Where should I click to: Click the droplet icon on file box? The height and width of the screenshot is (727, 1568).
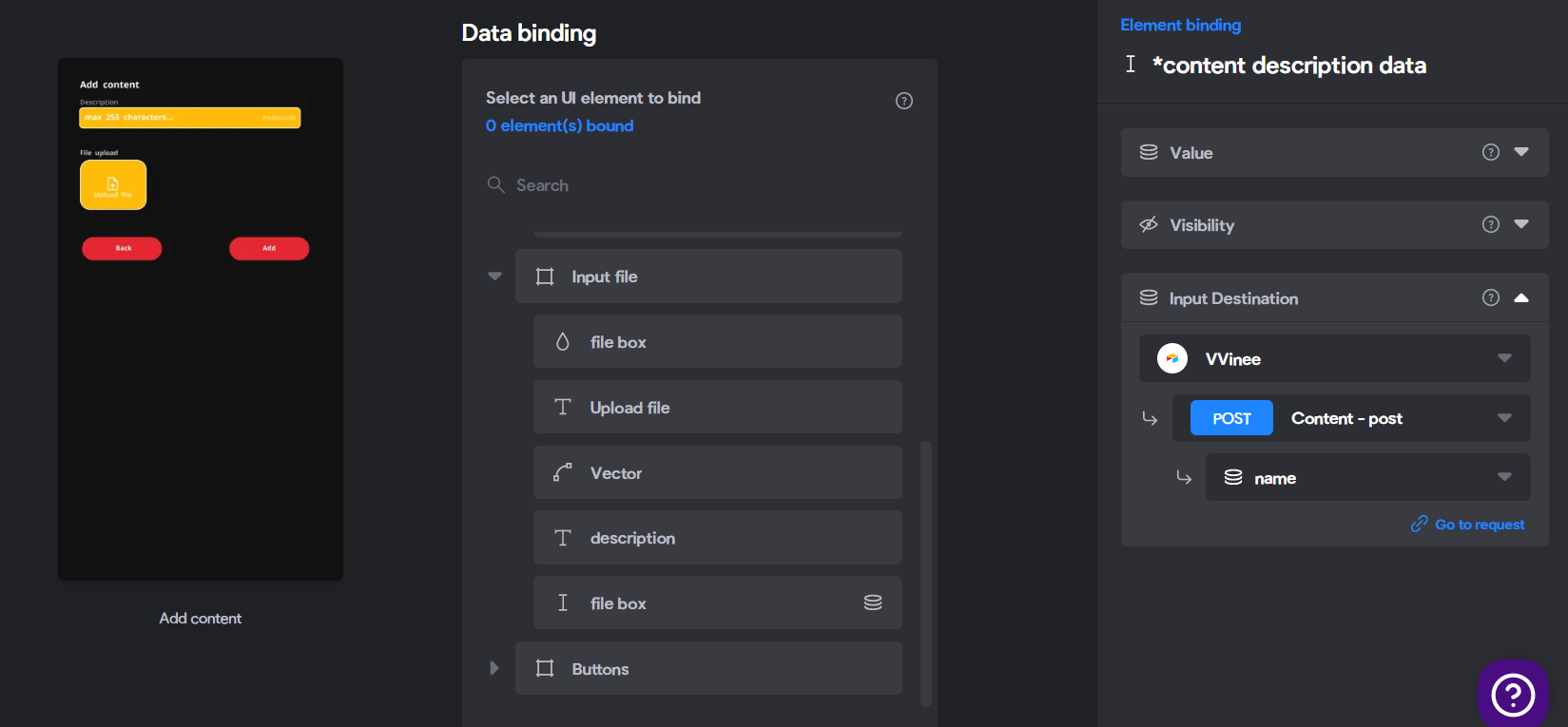pyautogui.click(x=563, y=341)
